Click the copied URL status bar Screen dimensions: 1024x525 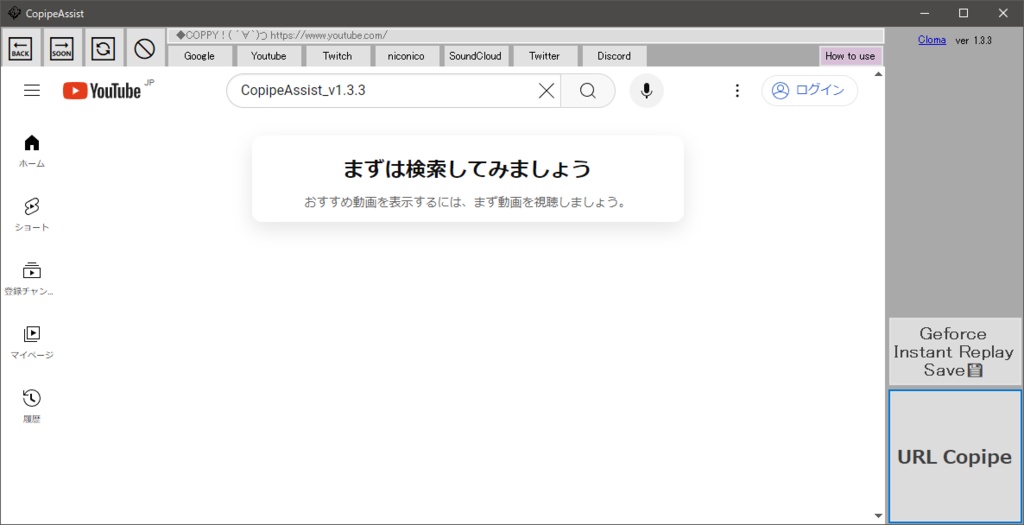click(525, 35)
